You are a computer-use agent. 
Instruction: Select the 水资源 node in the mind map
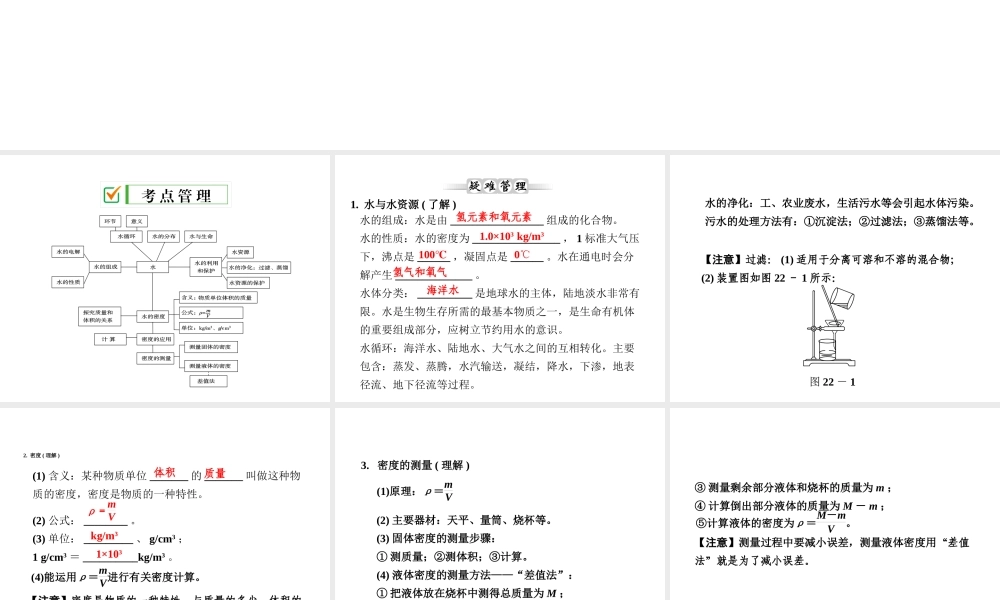(240, 252)
